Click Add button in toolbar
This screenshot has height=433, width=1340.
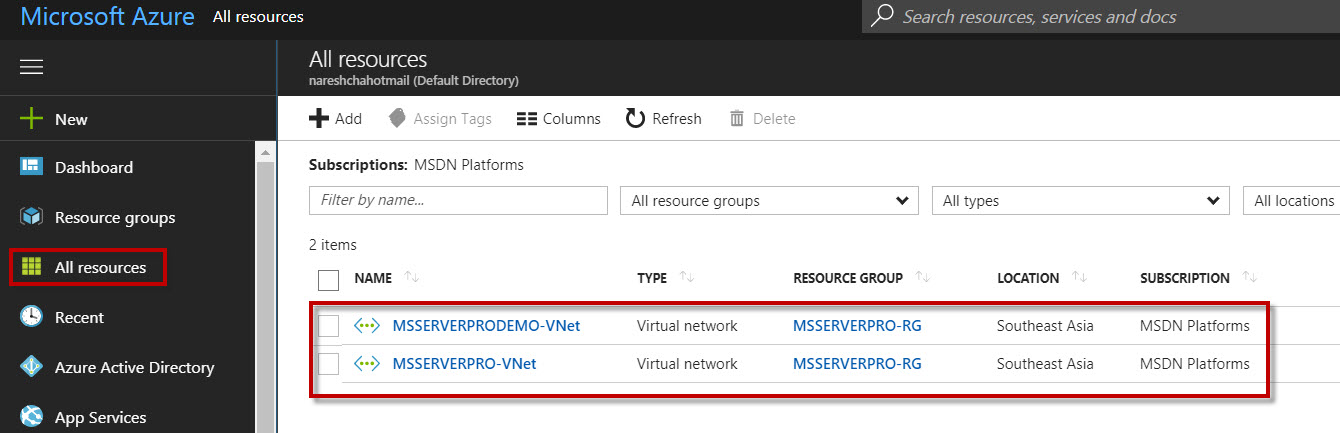336,119
